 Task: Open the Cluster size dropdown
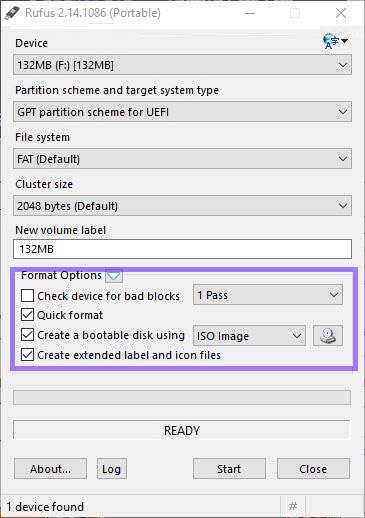pos(182,206)
